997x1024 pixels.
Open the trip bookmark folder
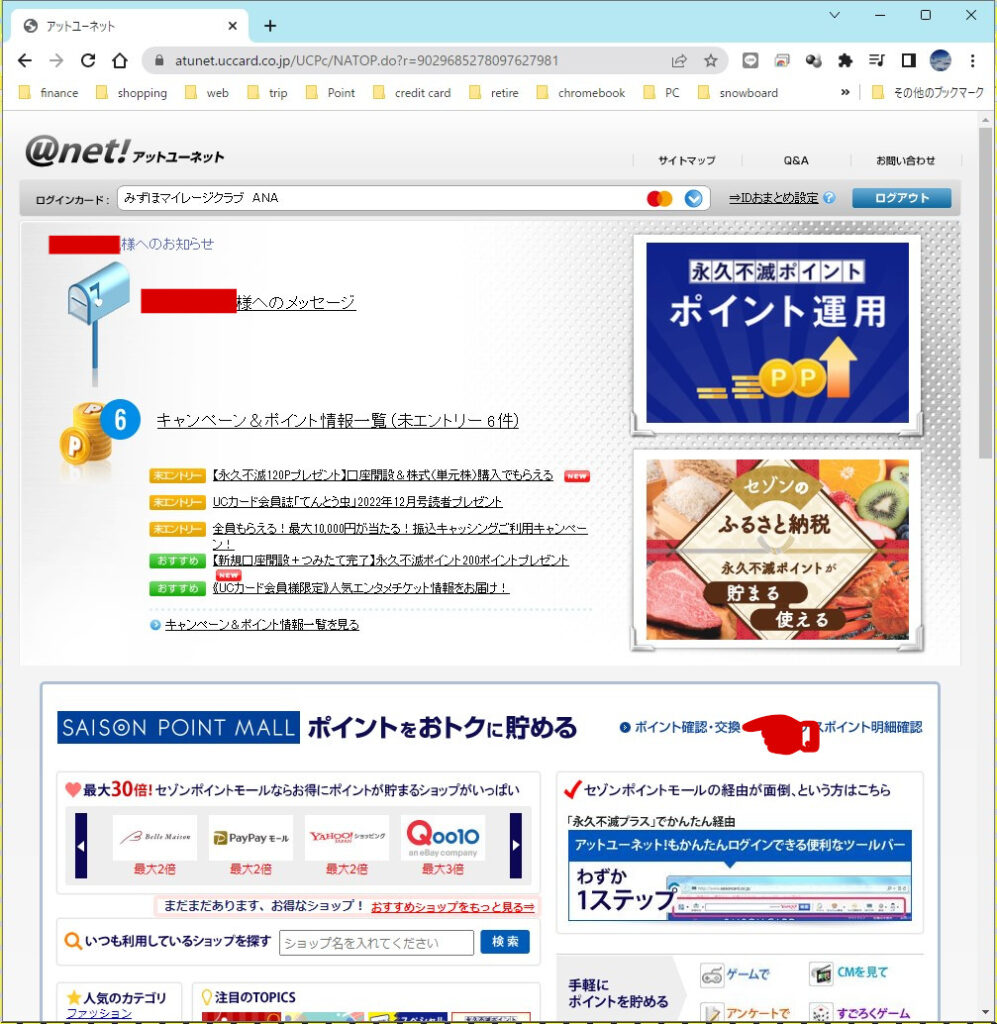click(x=268, y=93)
